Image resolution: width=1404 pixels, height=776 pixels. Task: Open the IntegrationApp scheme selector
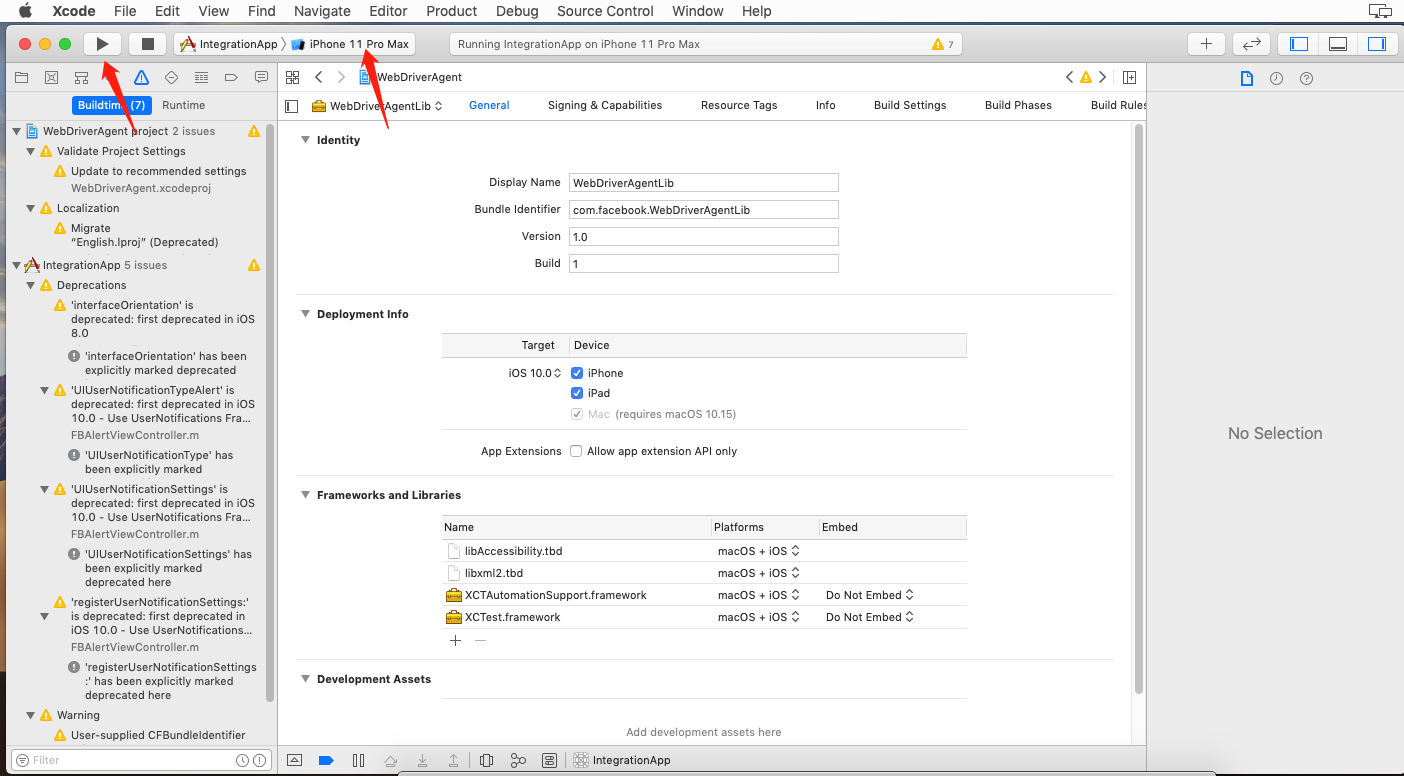(229, 44)
